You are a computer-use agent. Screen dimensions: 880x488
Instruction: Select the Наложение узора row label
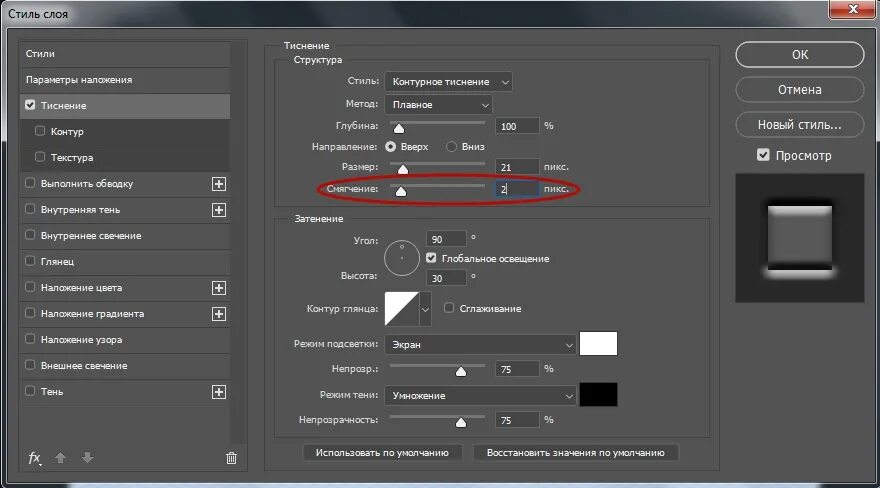tap(81, 340)
